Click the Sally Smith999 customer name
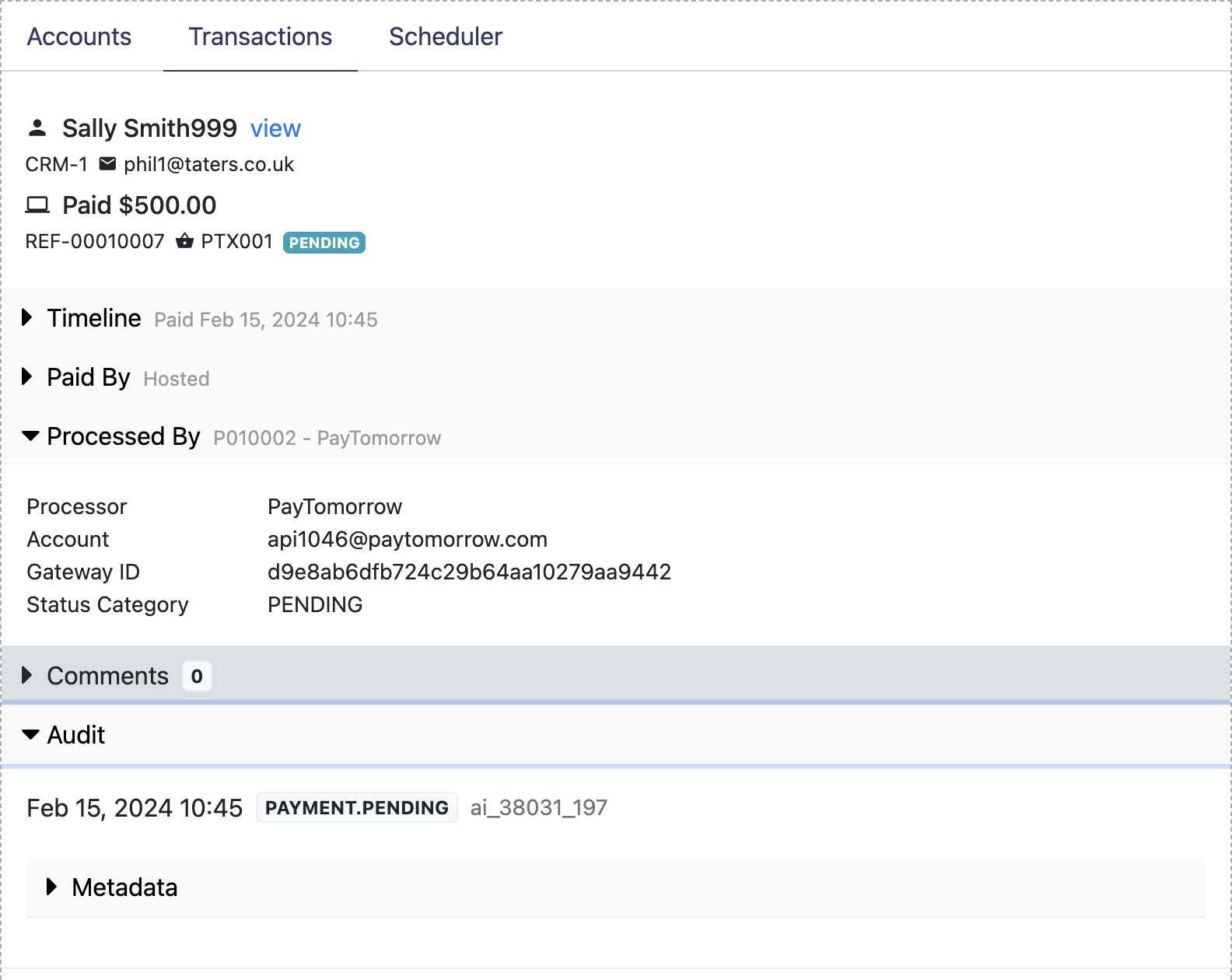1232x980 pixels. click(149, 128)
